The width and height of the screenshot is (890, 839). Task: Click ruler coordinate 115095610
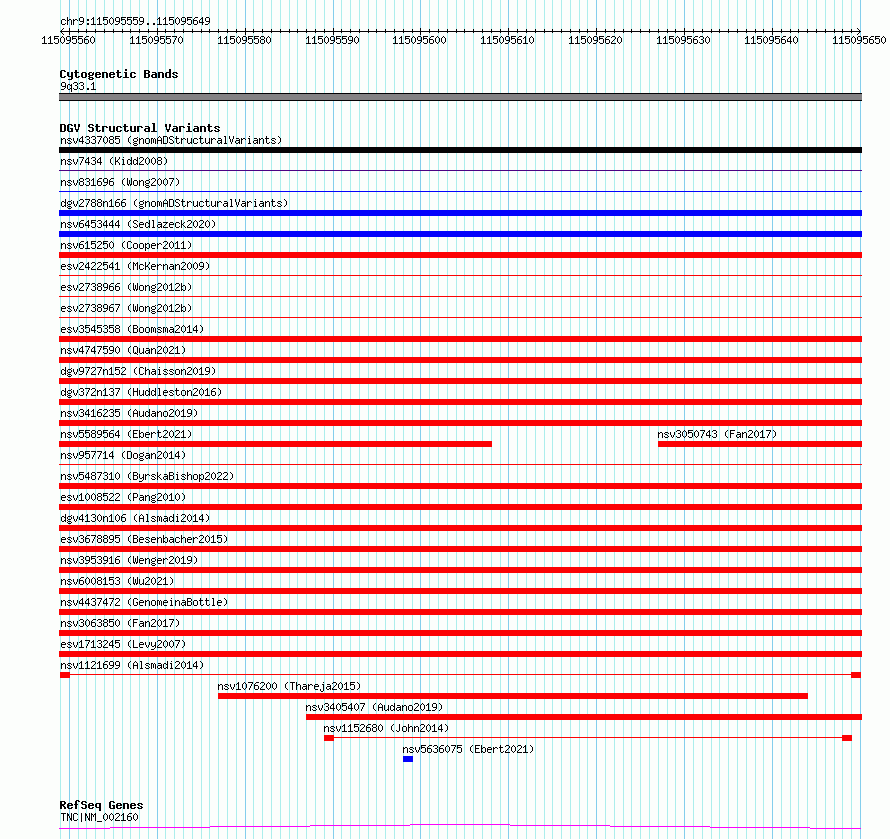point(507,40)
